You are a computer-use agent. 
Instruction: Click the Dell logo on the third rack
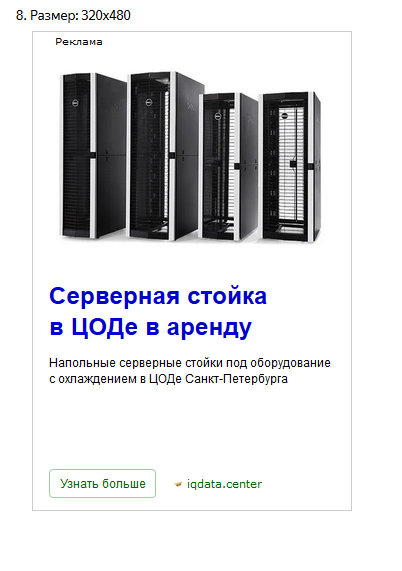coord(218,117)
